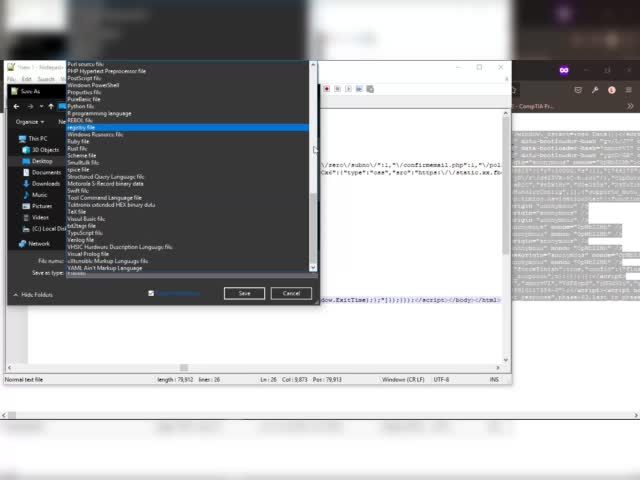Go back in Save As dialog
The width and height of the screenshot is (640, 480).
pos(16,107)
